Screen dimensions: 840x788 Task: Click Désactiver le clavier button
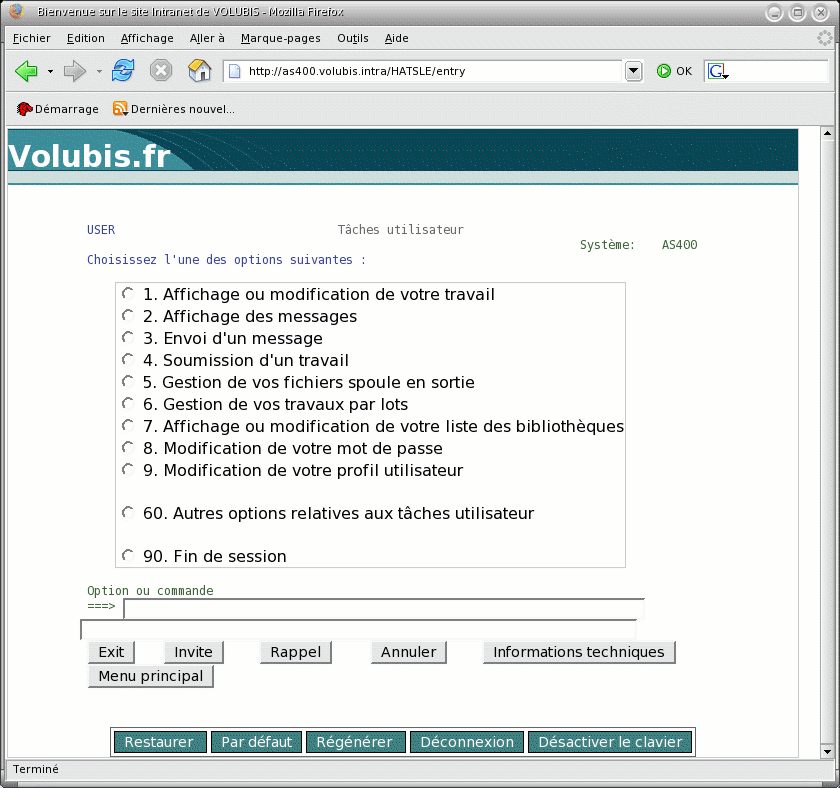[x=610, y=742]
